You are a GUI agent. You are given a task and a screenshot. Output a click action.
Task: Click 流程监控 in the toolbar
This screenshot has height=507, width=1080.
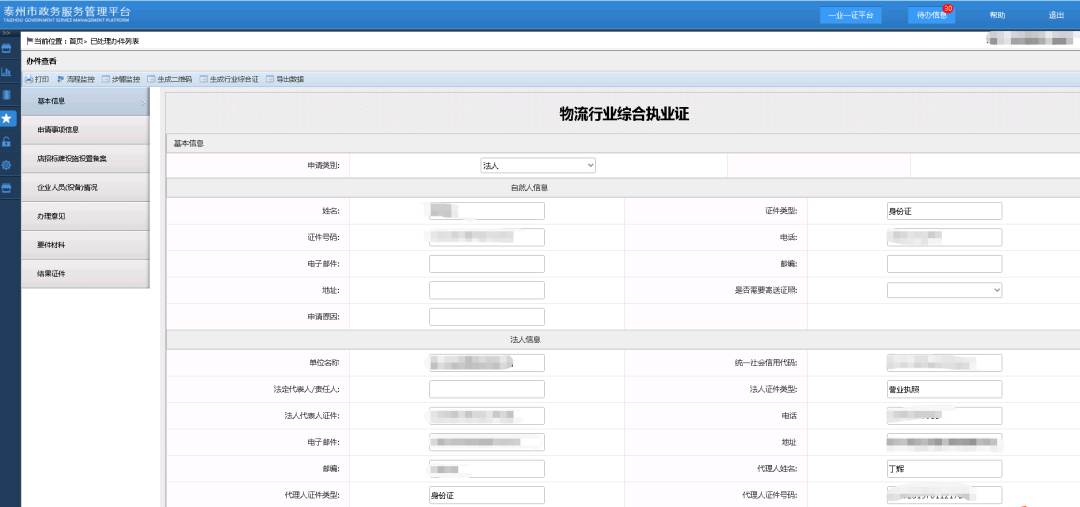pyautogui.click(x=76, y=79)
